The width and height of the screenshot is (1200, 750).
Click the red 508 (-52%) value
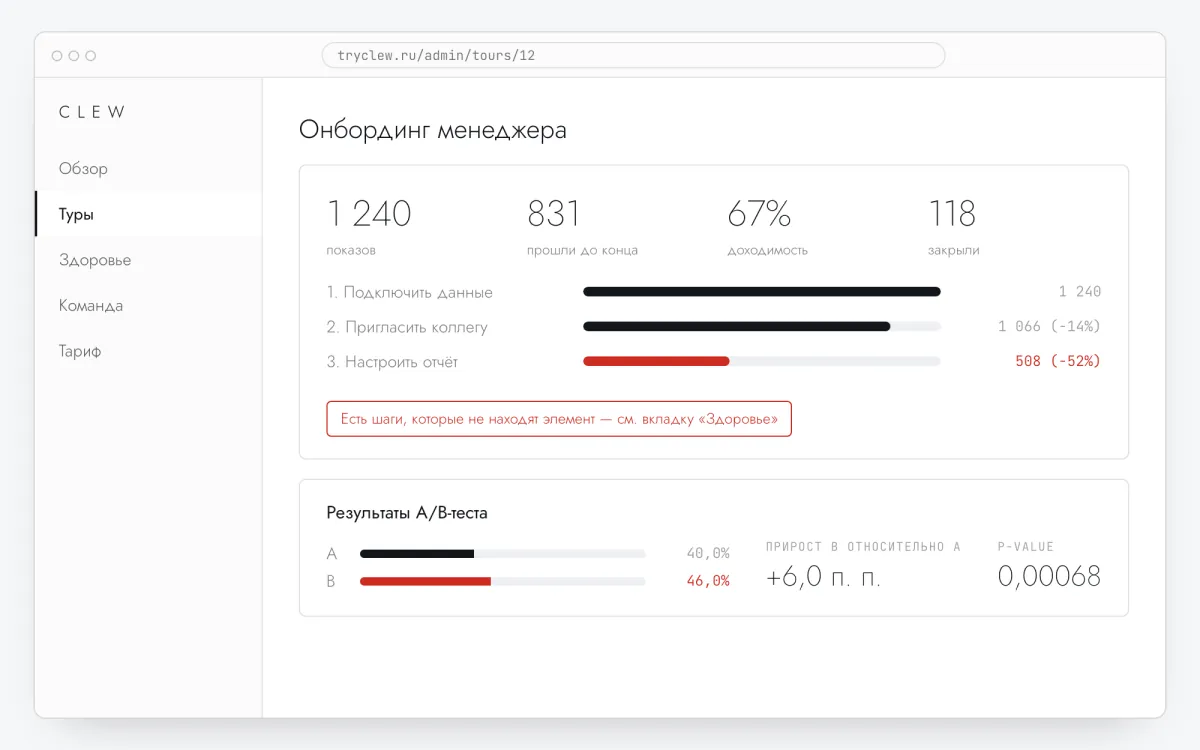tap(1058, 361)
